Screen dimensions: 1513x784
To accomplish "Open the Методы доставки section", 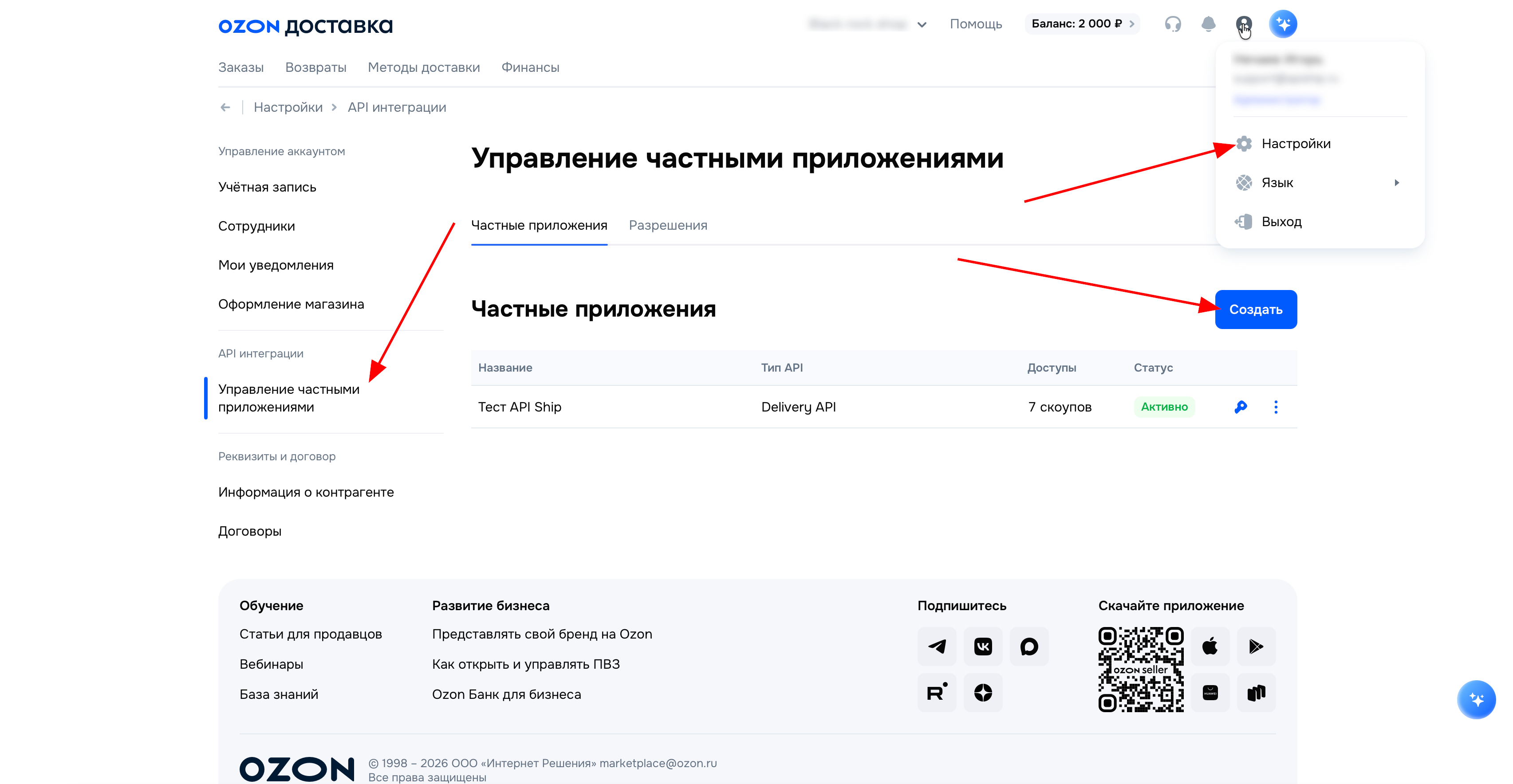I will [x=424, y=67].
